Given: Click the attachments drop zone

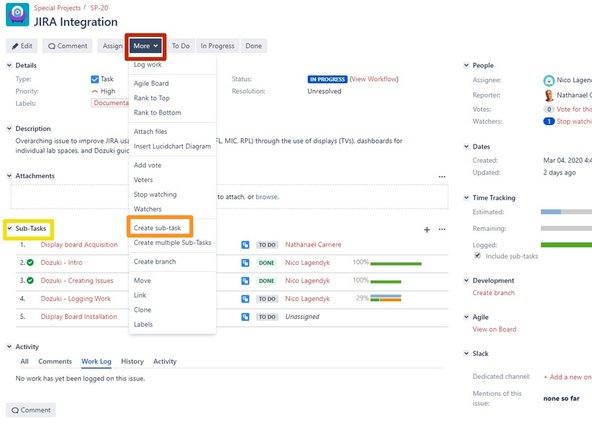Looking at the screenshot, I should 229,197.
